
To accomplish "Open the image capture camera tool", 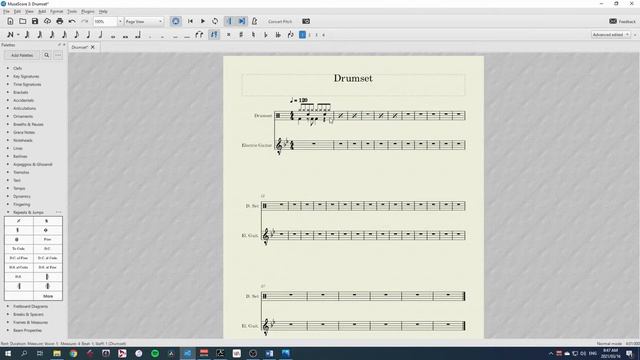I will point(306,21).
